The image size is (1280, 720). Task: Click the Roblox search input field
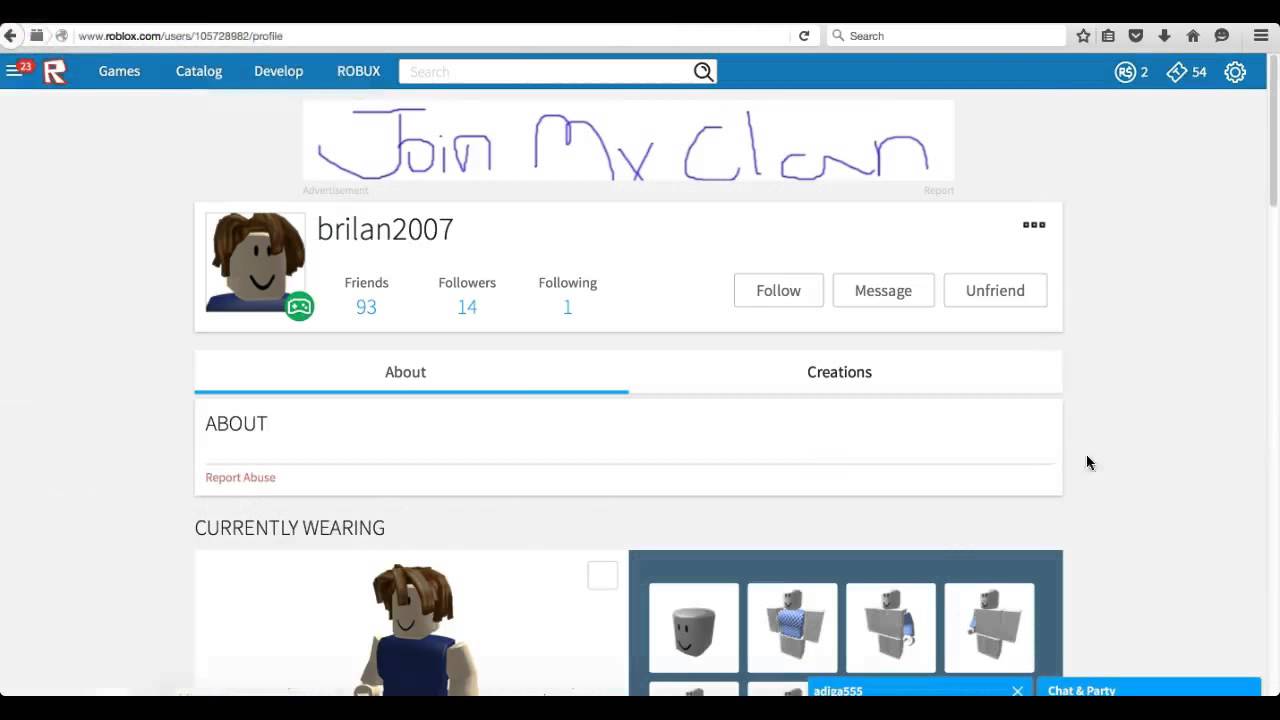pyautogui.click(x=546, y=72)
